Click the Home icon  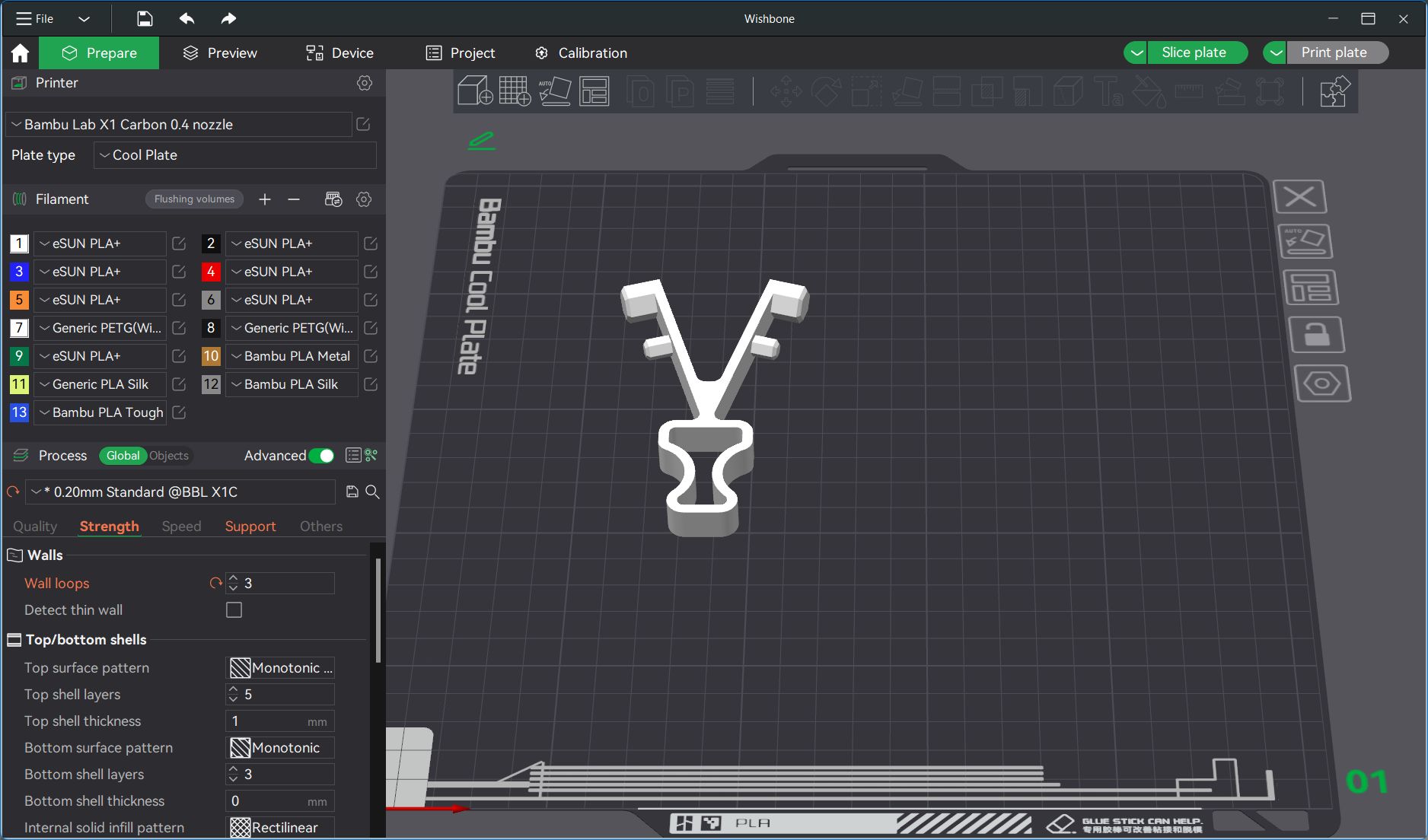click(20, 53)
